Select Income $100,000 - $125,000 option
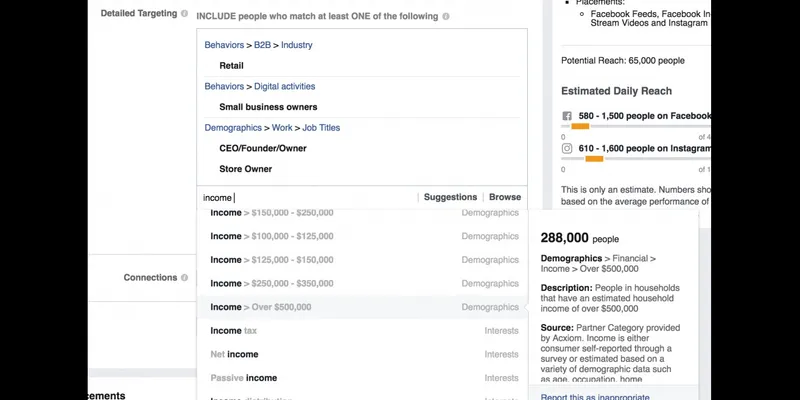 (362, 236)
